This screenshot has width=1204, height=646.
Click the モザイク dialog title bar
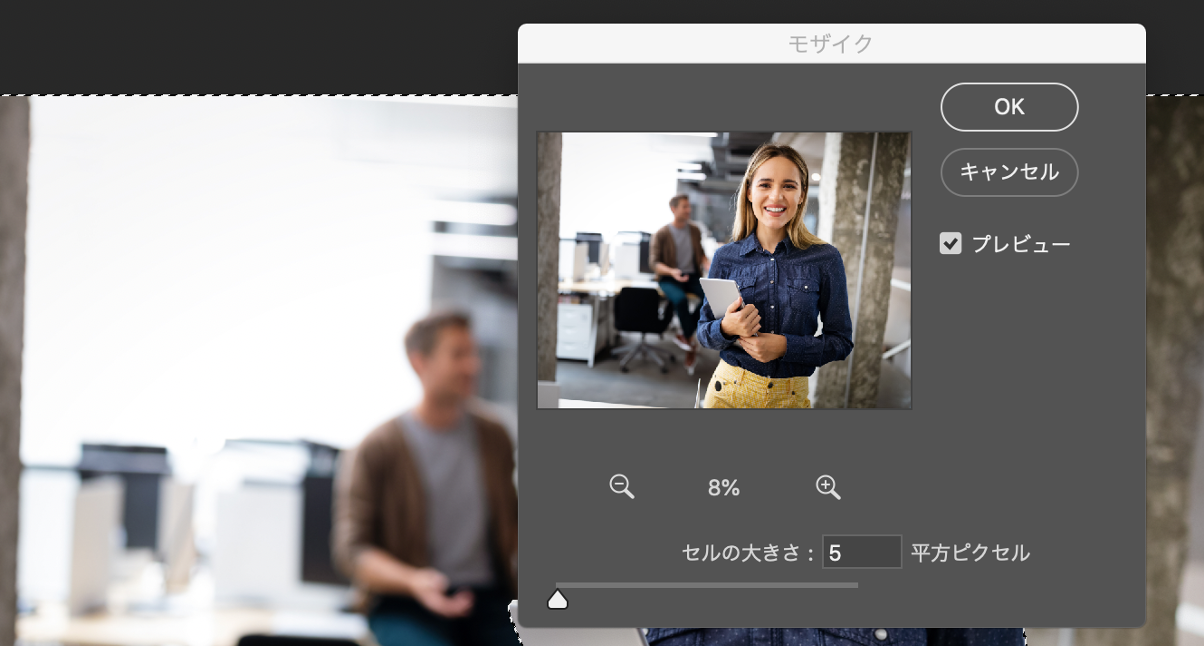[831, 44]
